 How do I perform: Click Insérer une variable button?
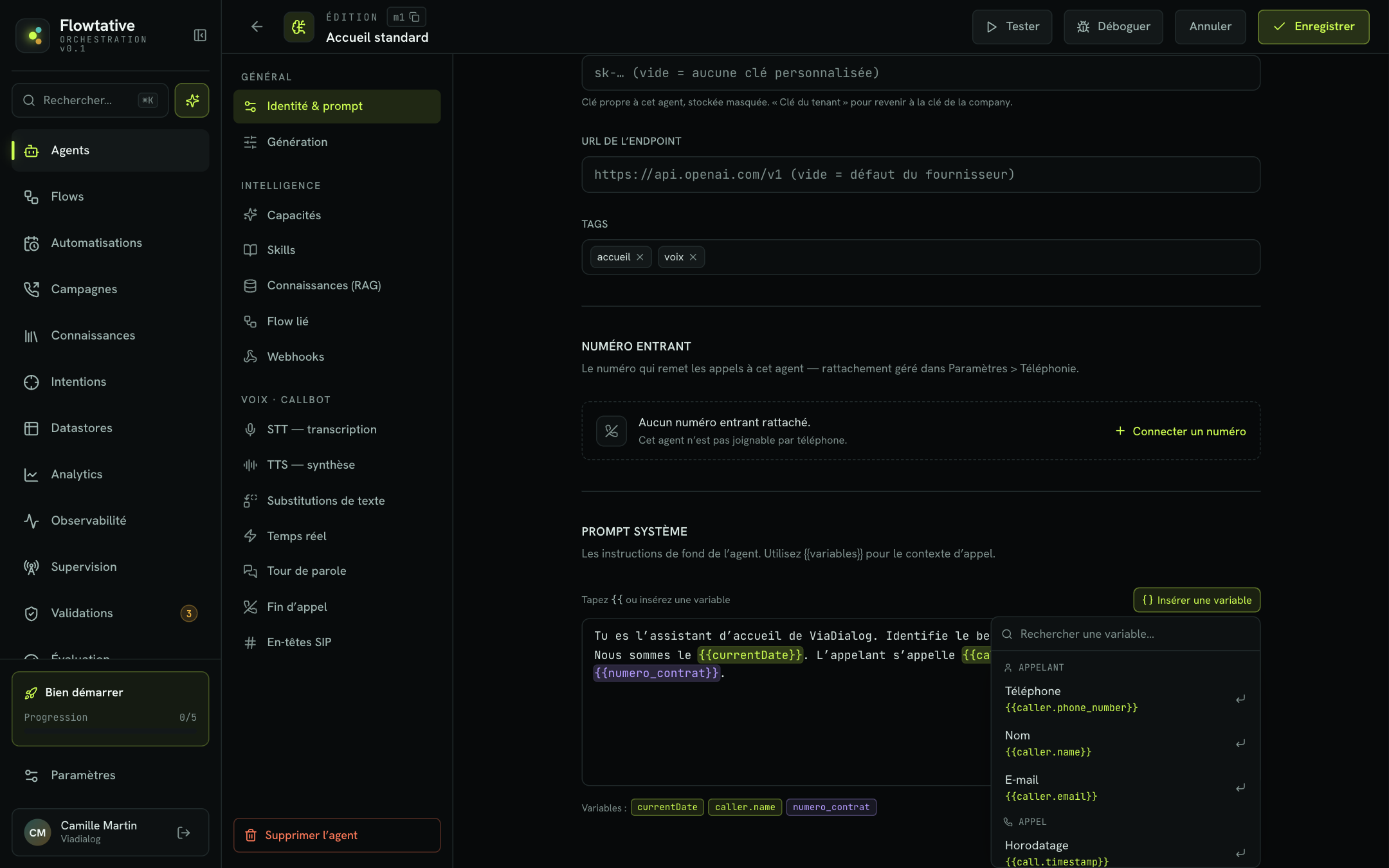tap(1197, 600)
